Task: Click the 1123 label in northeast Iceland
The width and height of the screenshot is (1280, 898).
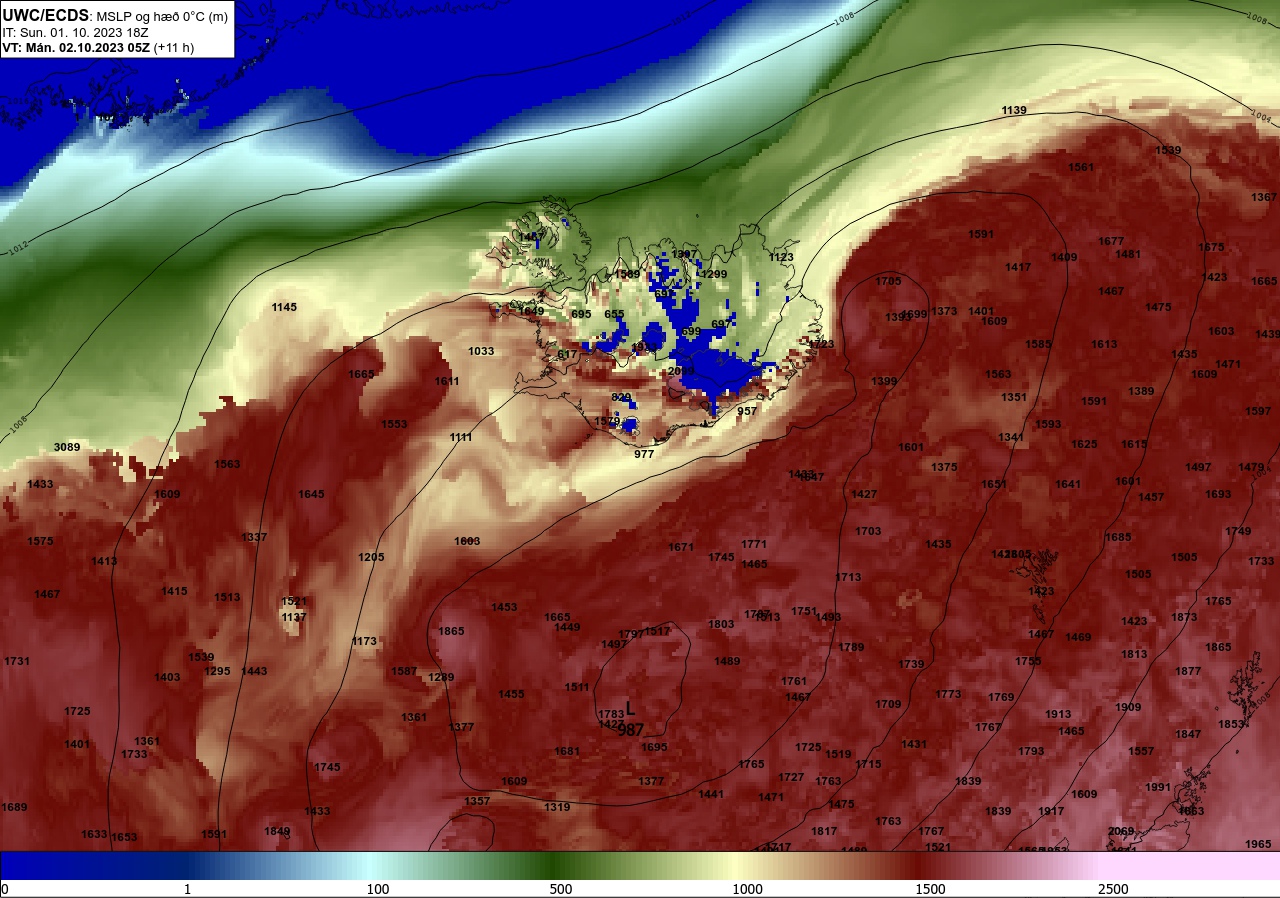Action: 781,257
